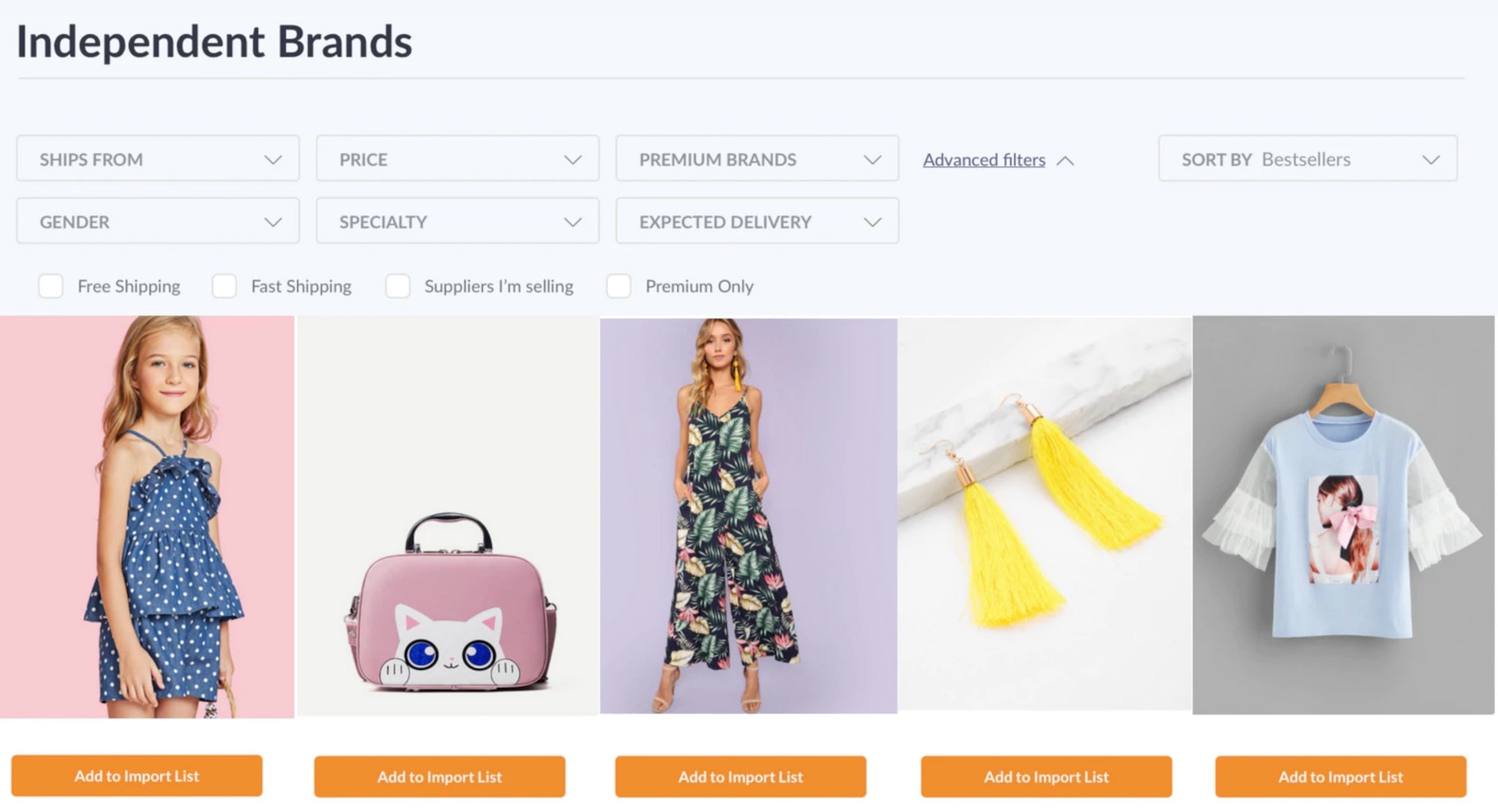
Task: View the yellow tassel earrings product
Action: pyautogui.click(x=1045, y=514)
